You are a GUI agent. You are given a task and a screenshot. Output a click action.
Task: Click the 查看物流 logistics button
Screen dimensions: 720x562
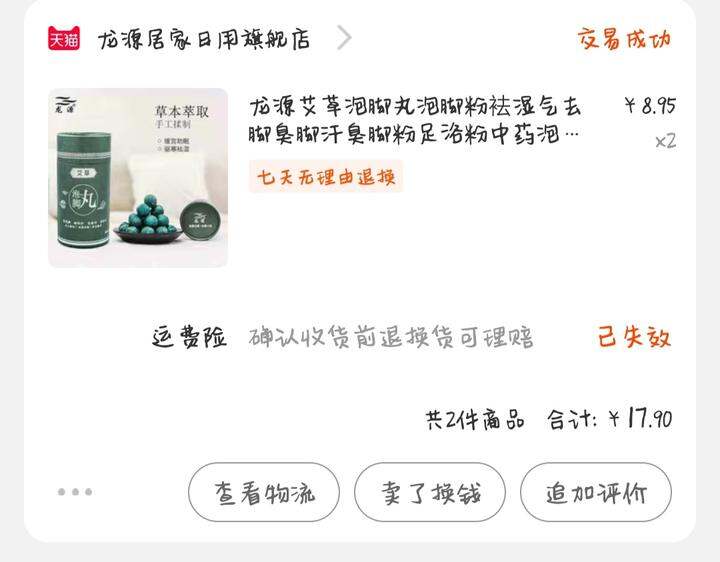click(264, 492)
